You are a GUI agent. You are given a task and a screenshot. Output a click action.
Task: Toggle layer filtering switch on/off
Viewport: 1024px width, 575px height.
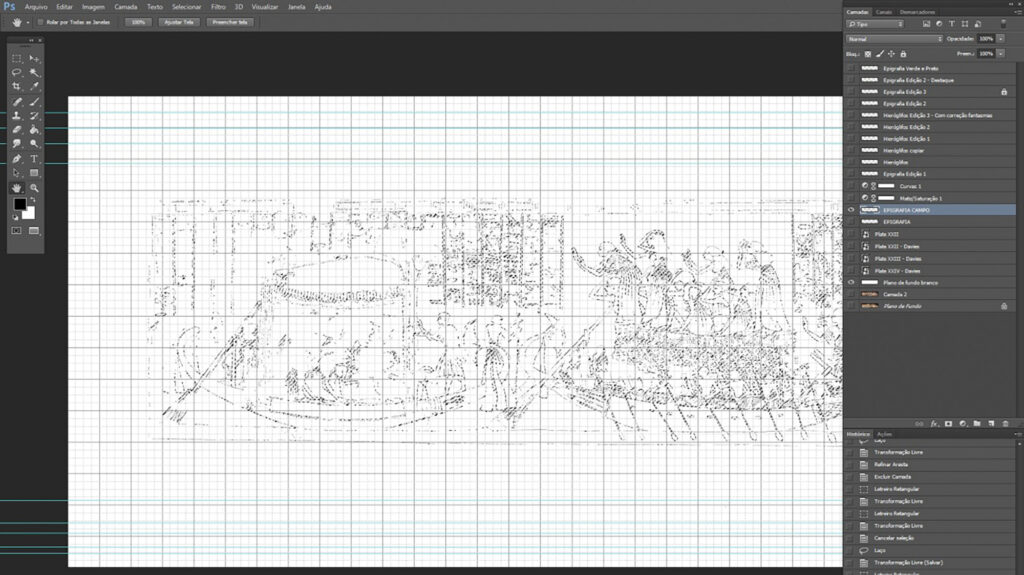[x=1004, y=24]
